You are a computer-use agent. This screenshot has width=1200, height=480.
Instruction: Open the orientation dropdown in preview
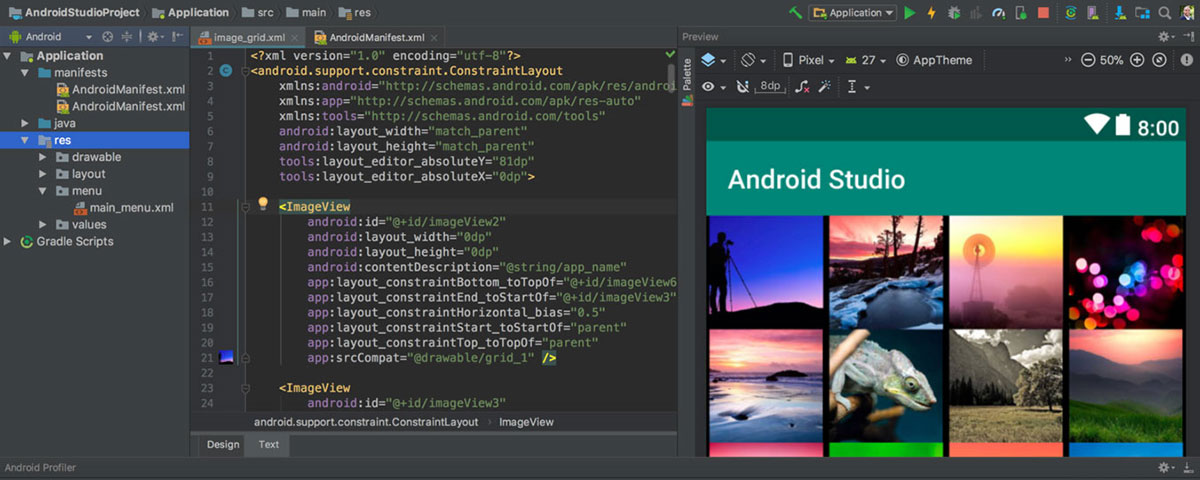[x=752, y=60]
